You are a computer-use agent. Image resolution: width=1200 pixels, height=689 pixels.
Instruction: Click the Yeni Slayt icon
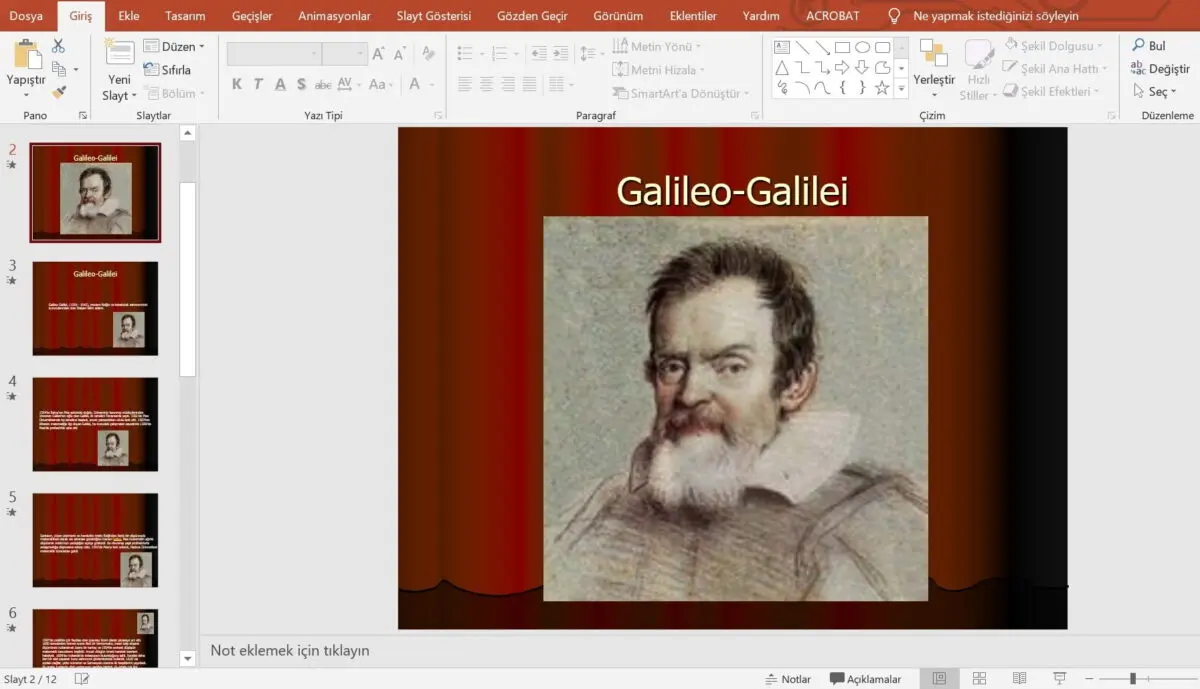(119, 53)
